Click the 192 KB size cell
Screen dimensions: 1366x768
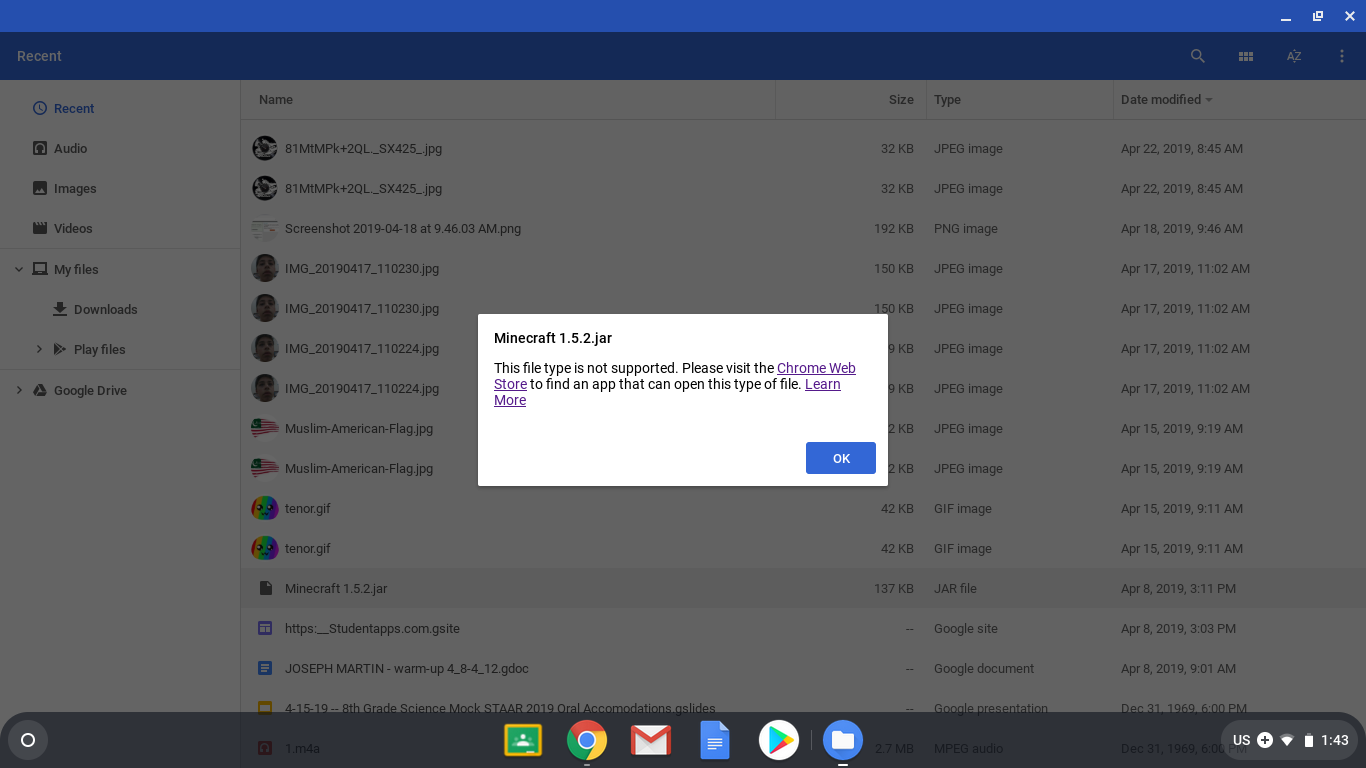pos(894,228)
